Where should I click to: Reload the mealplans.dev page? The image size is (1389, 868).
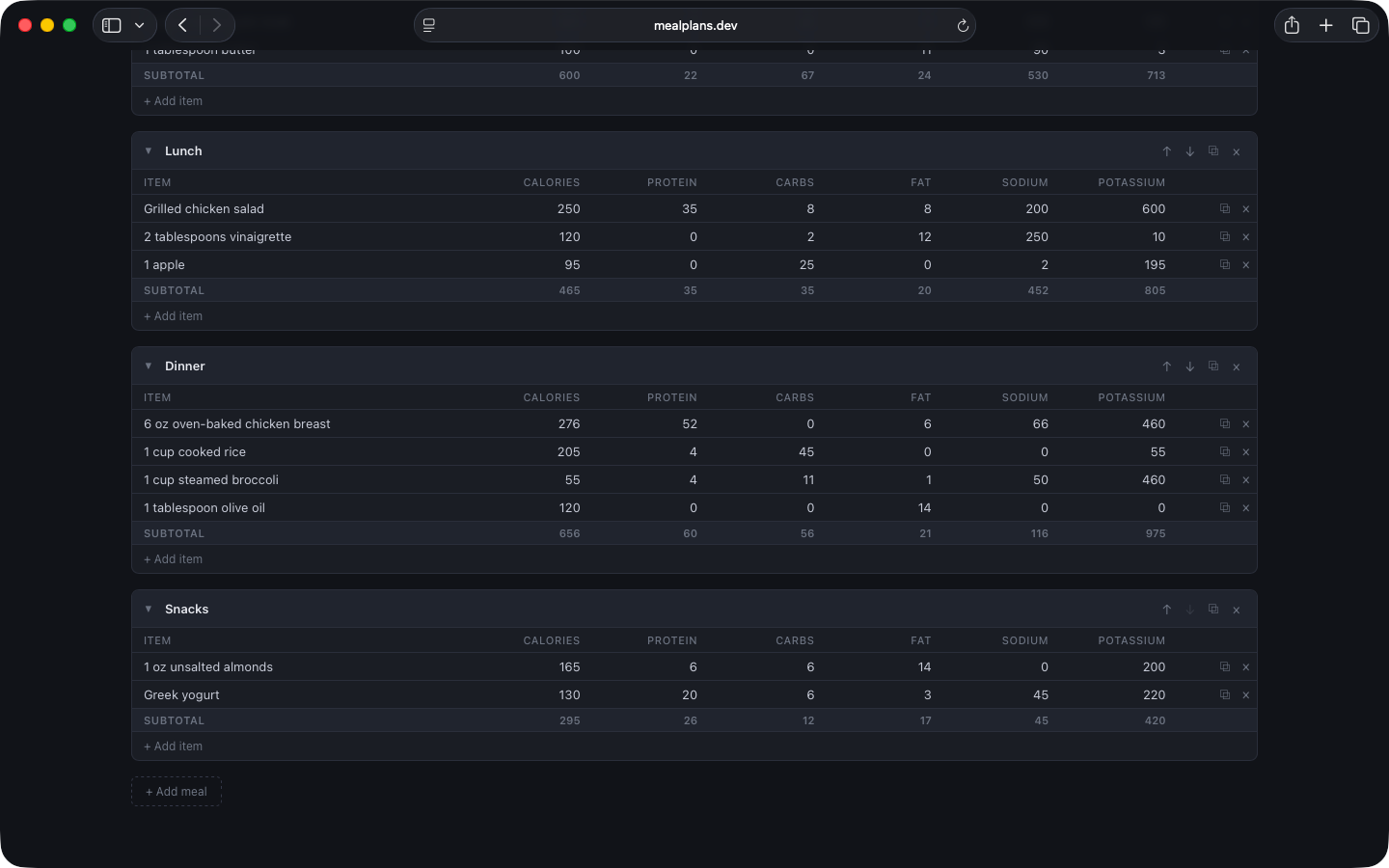pyautogui.click(x=962, y=26)
